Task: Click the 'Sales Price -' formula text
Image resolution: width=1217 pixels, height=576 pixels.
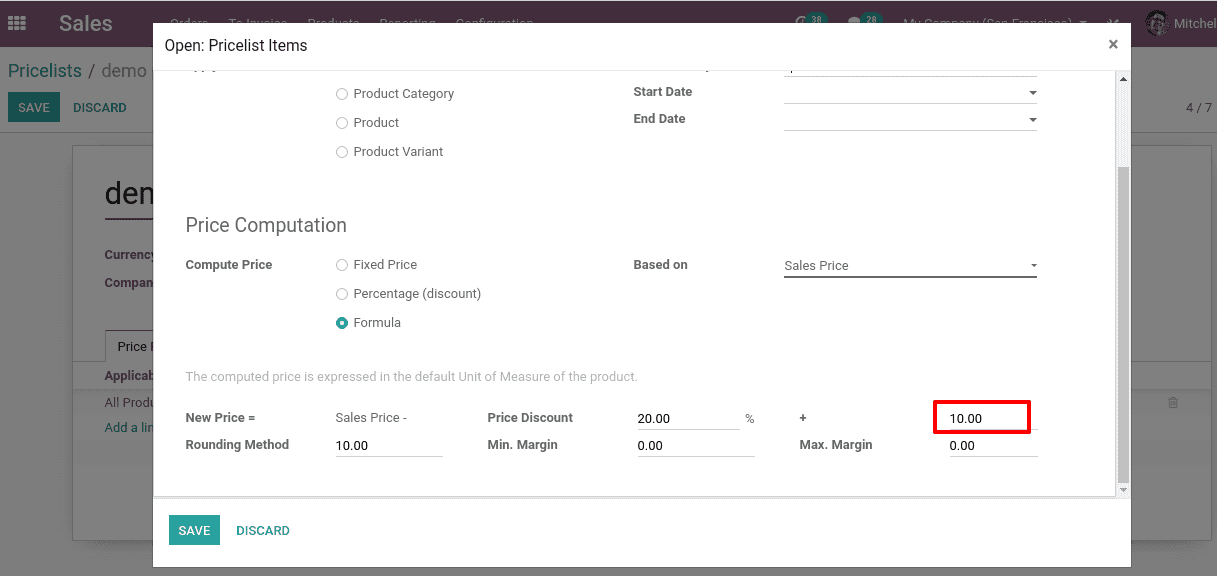Action: click(371, 418)
